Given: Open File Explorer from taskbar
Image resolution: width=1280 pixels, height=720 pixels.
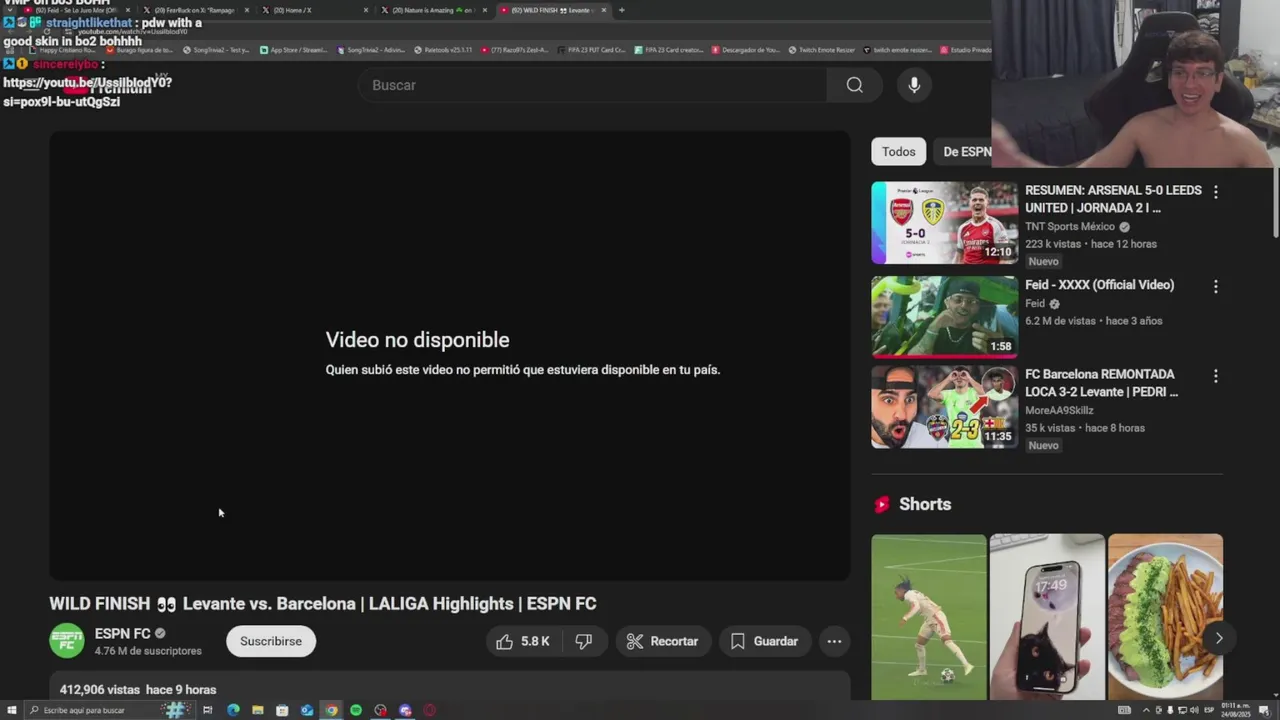Looking at the screenshot, I should coord(258,710).
